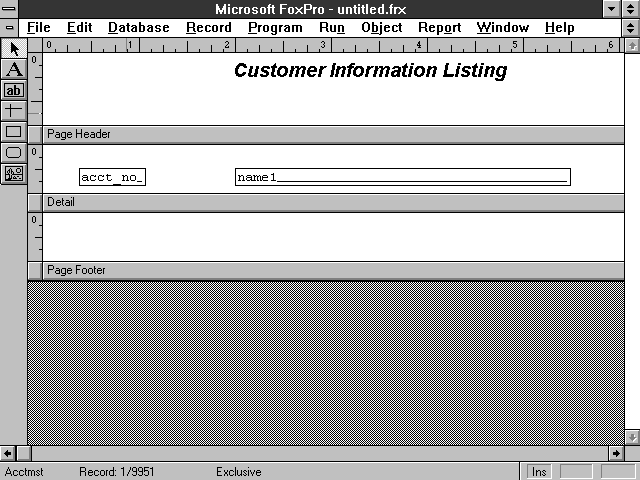Click the Page Header band marker square
The image size is (640, 480).
point(35,134)
